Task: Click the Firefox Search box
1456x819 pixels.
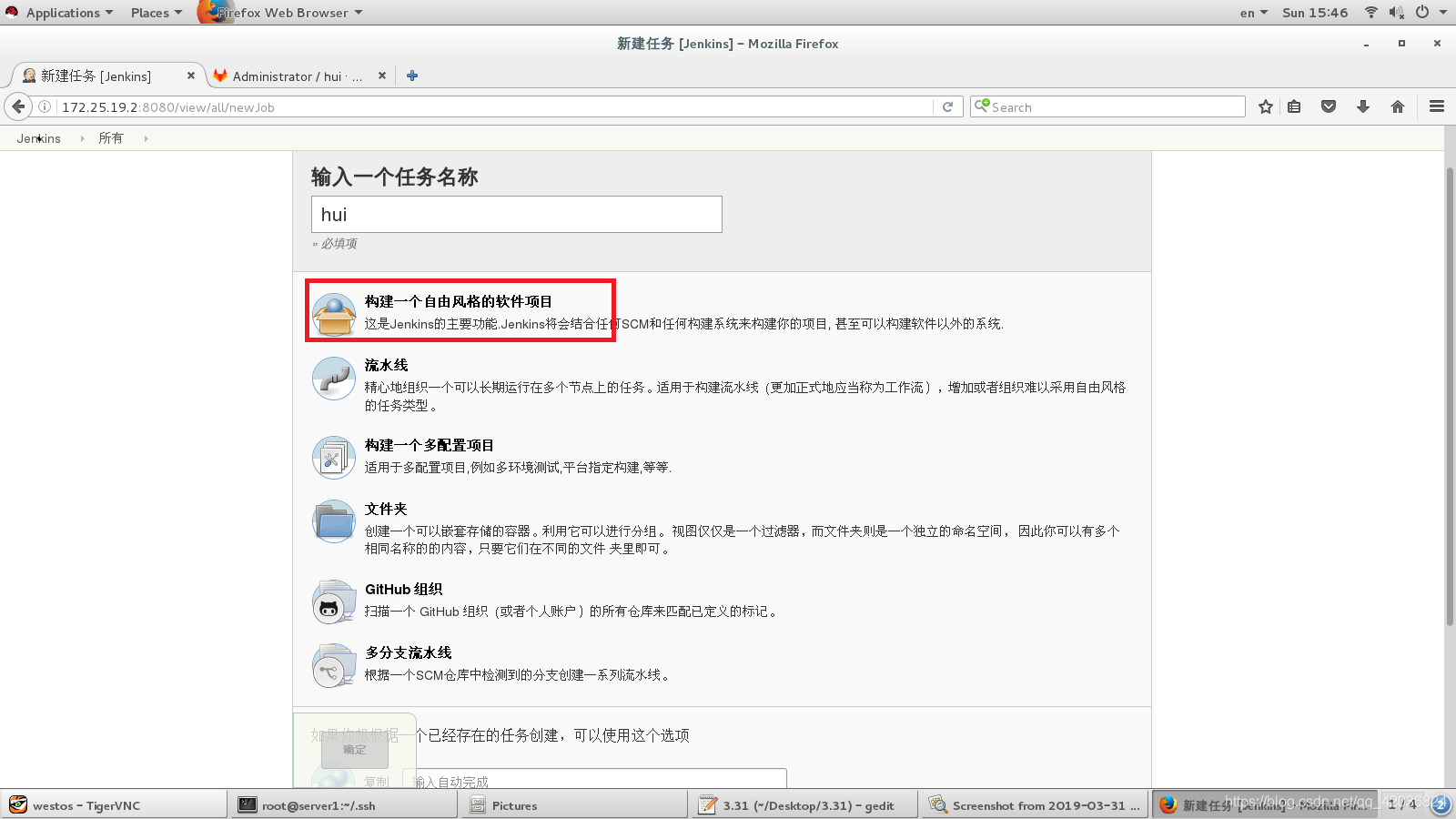Action: tap(1107, 106)
